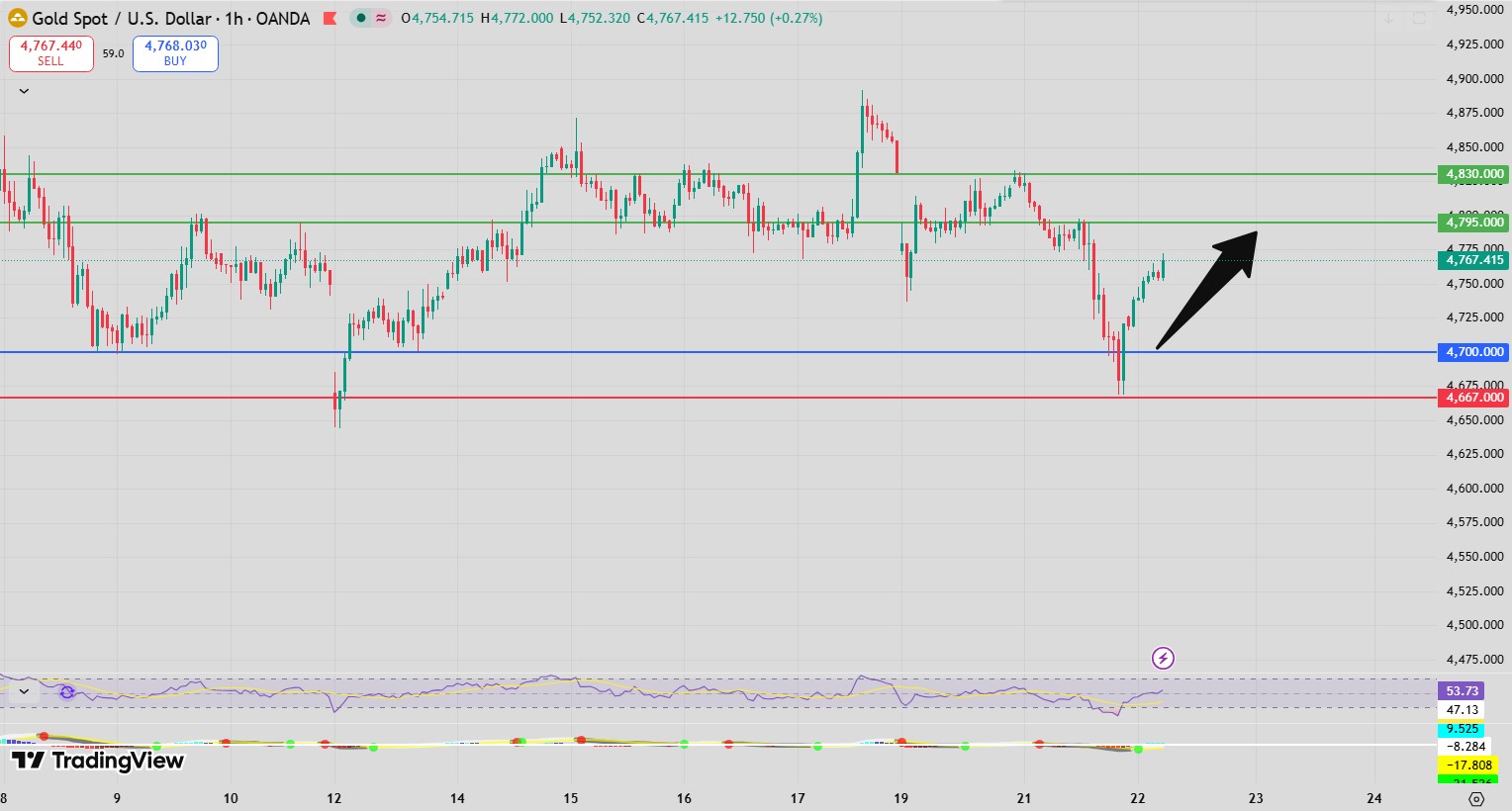Expand the lower oscillator pane chevron

(25, 692)
